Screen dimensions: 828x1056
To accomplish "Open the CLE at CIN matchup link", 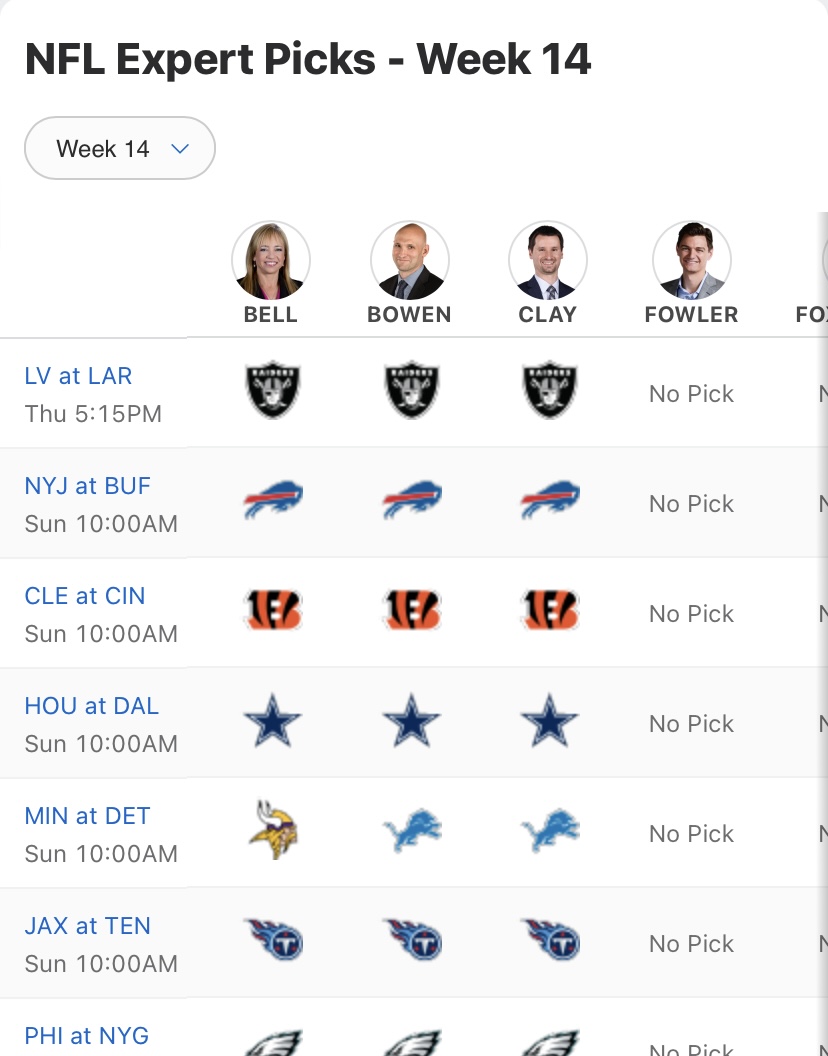I will tap(85, 596).
